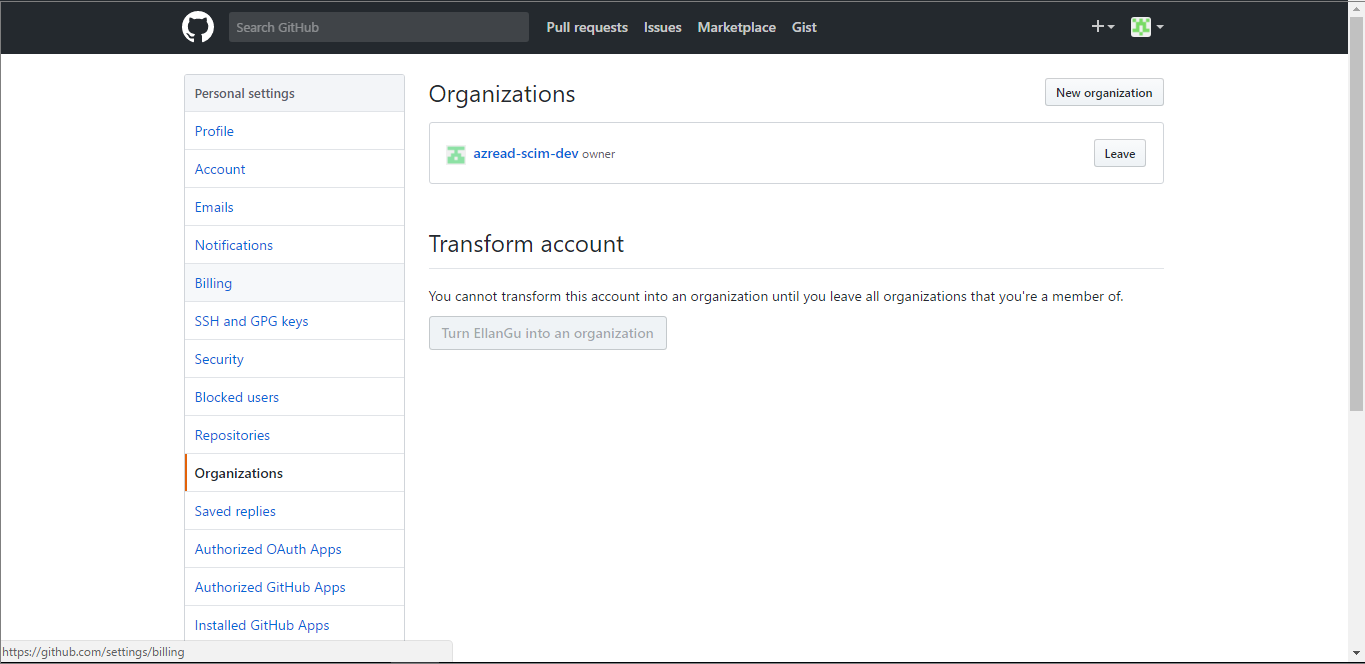This screenshot has width=1365, height=664.
Task: Open the Billing settings page
Action: pyautogui.click(x=213, y=283)
